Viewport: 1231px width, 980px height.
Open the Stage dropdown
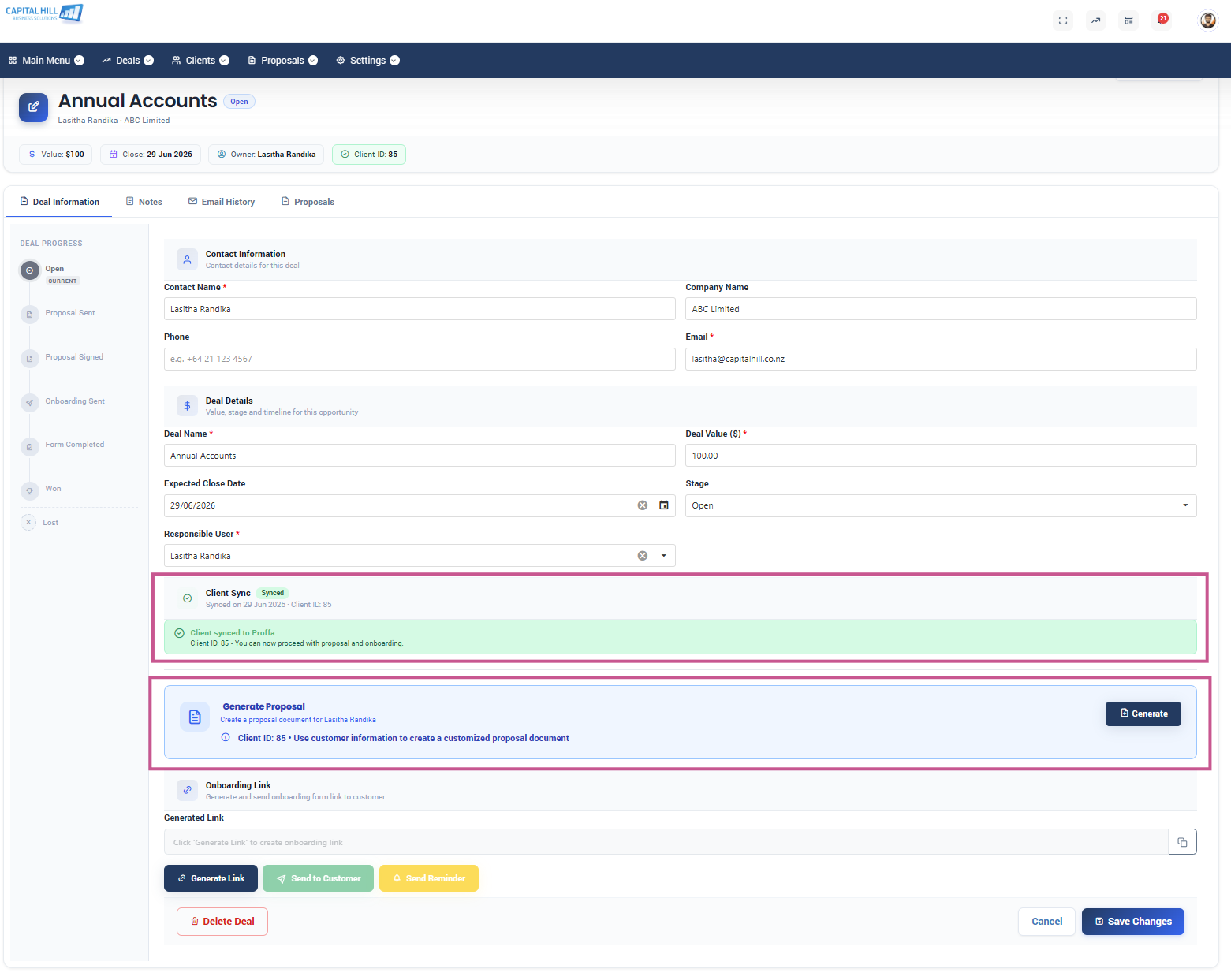[x=941, y=505]
